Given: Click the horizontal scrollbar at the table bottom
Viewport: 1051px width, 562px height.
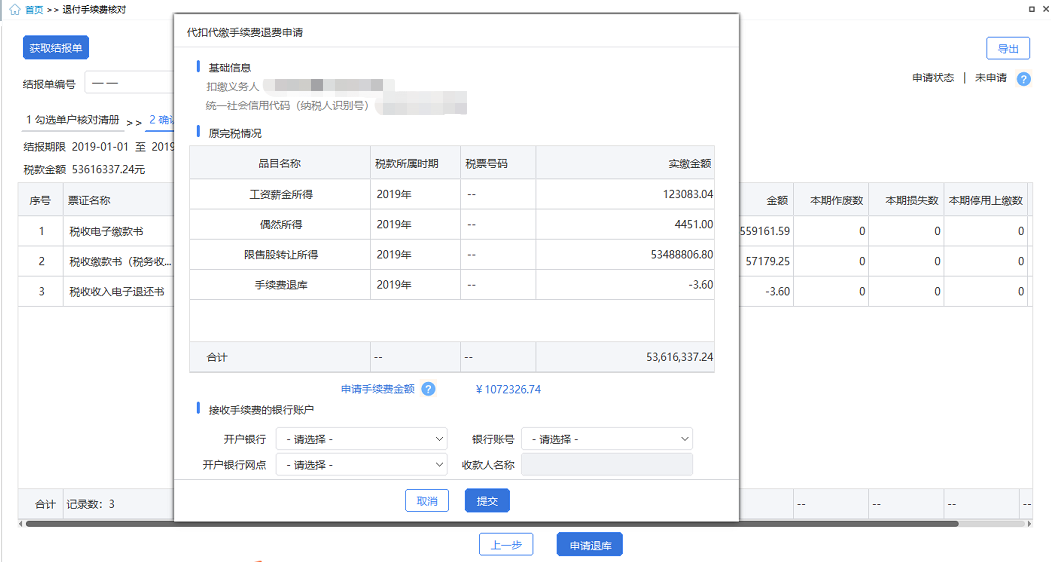Looking at the screenshot, I should (490, 524).
